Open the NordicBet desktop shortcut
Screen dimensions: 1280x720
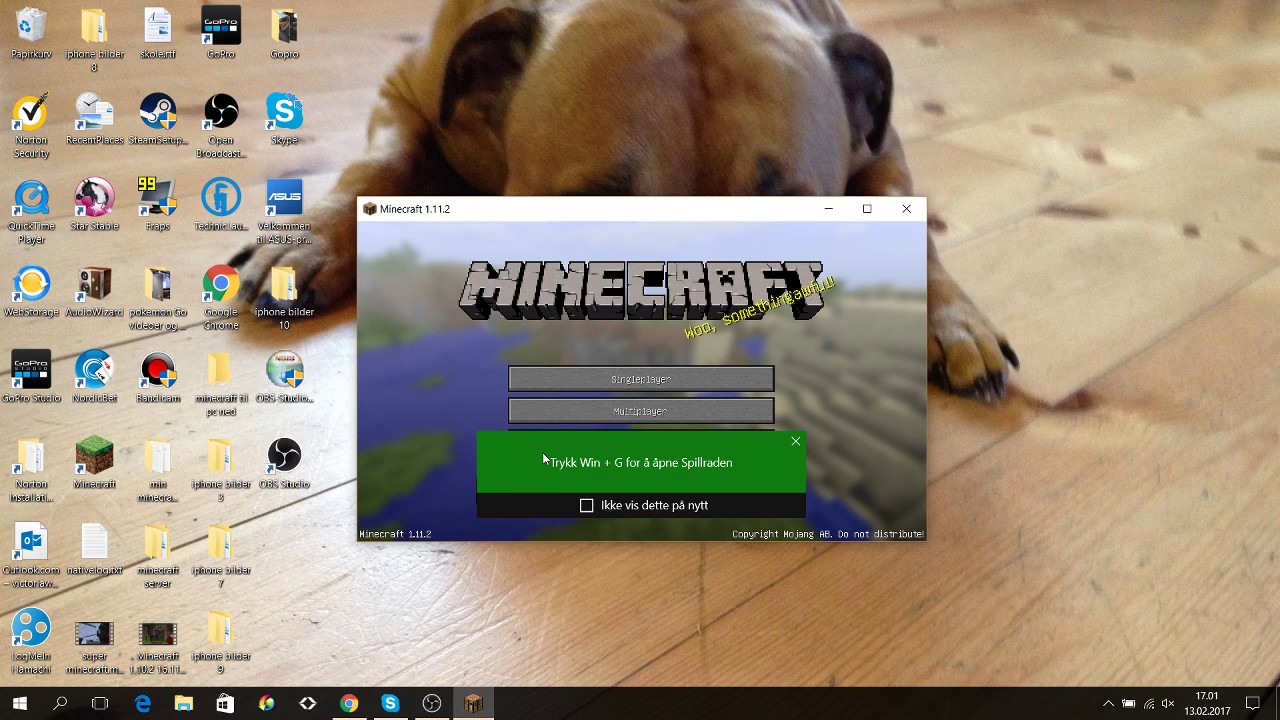95,377
